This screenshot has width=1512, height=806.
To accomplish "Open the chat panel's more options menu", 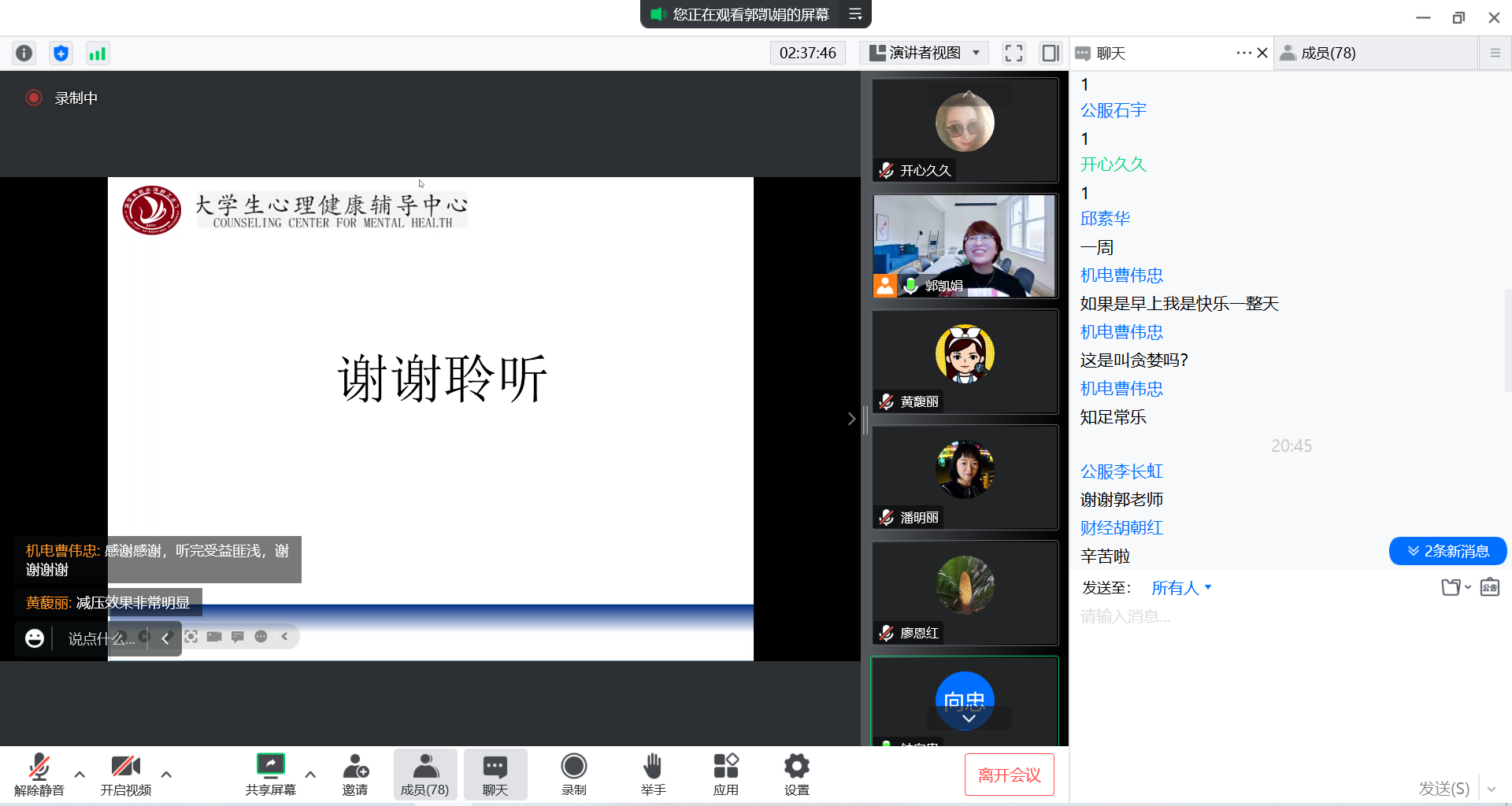I will point(1243,53).
